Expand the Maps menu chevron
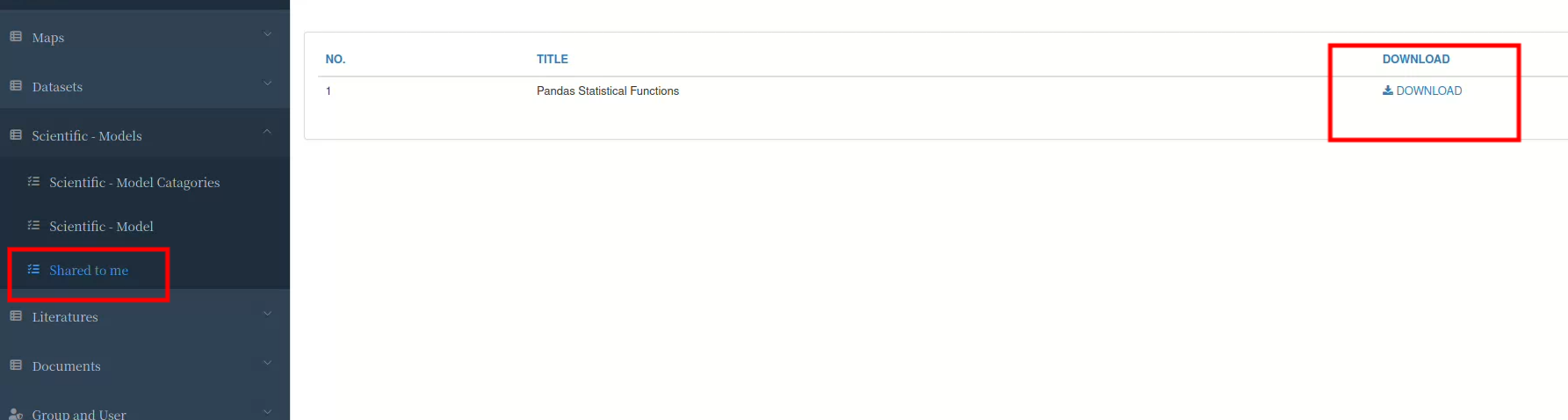1568x420 pixels. tap(268, 34)
